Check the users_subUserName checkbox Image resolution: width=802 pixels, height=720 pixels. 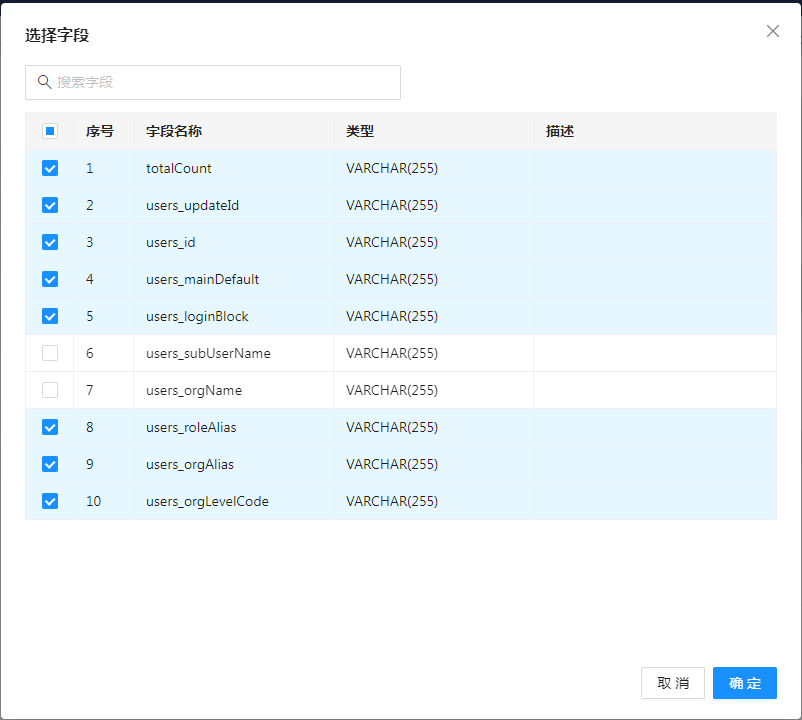tap(50, 353)
